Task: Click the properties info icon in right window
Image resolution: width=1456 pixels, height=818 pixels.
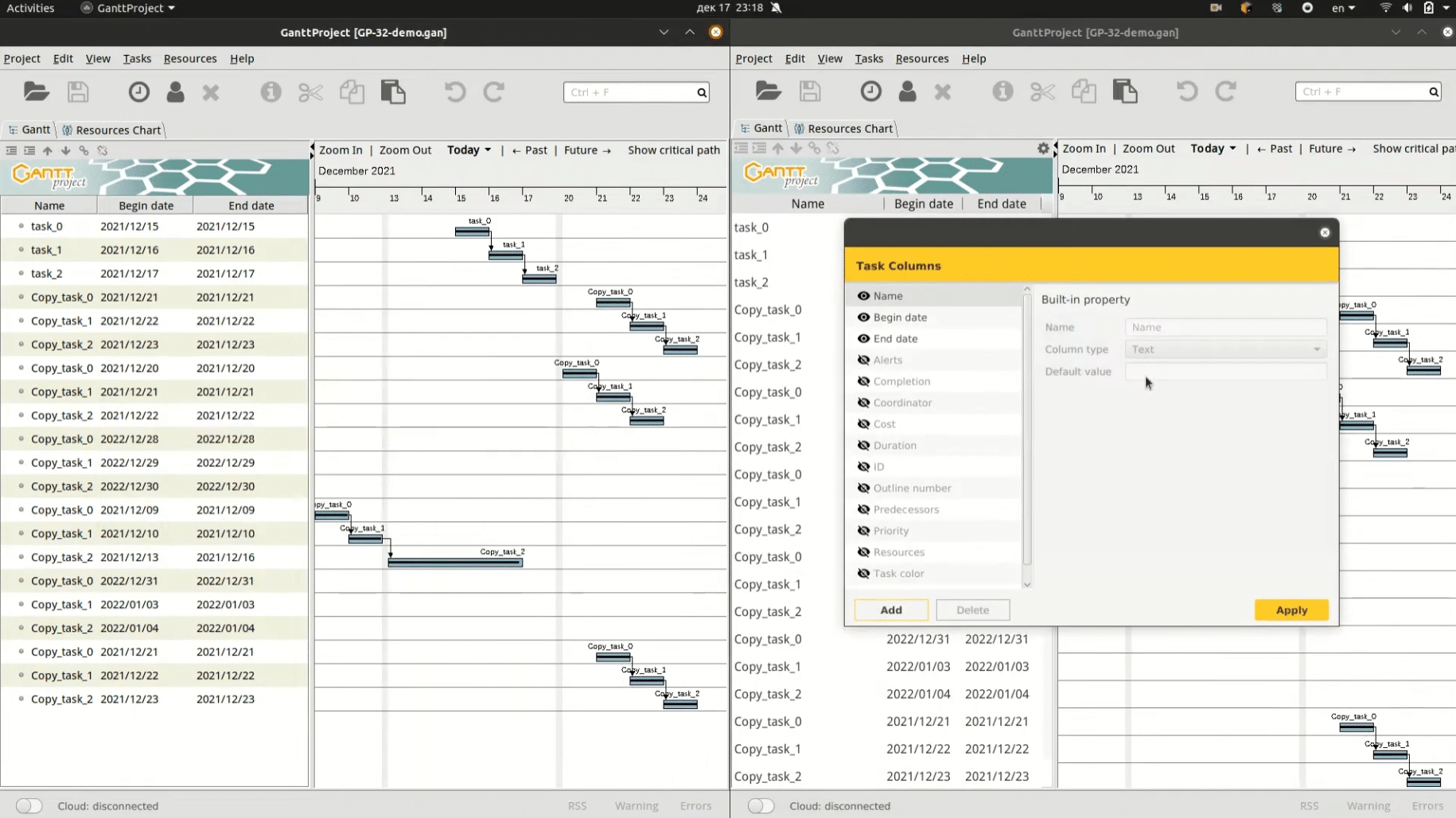Action: (x=1002, y=92)
